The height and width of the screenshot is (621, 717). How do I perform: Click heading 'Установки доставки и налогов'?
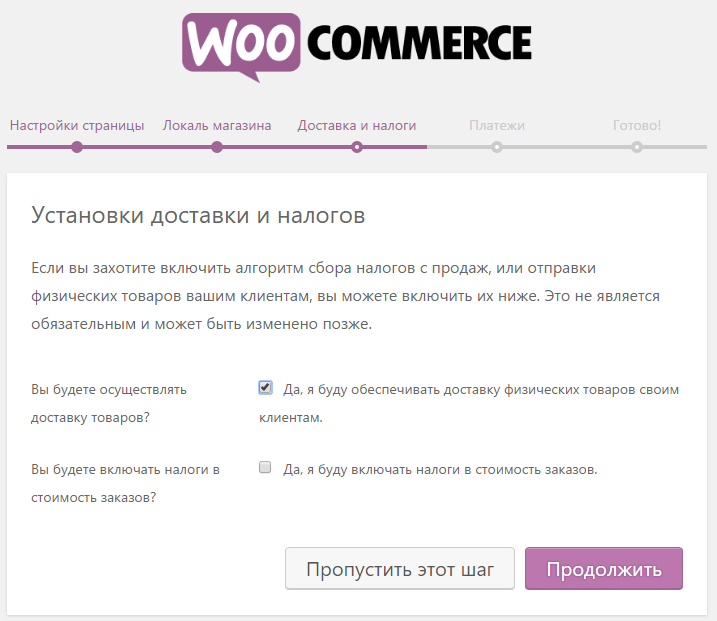tap(198, 215)
